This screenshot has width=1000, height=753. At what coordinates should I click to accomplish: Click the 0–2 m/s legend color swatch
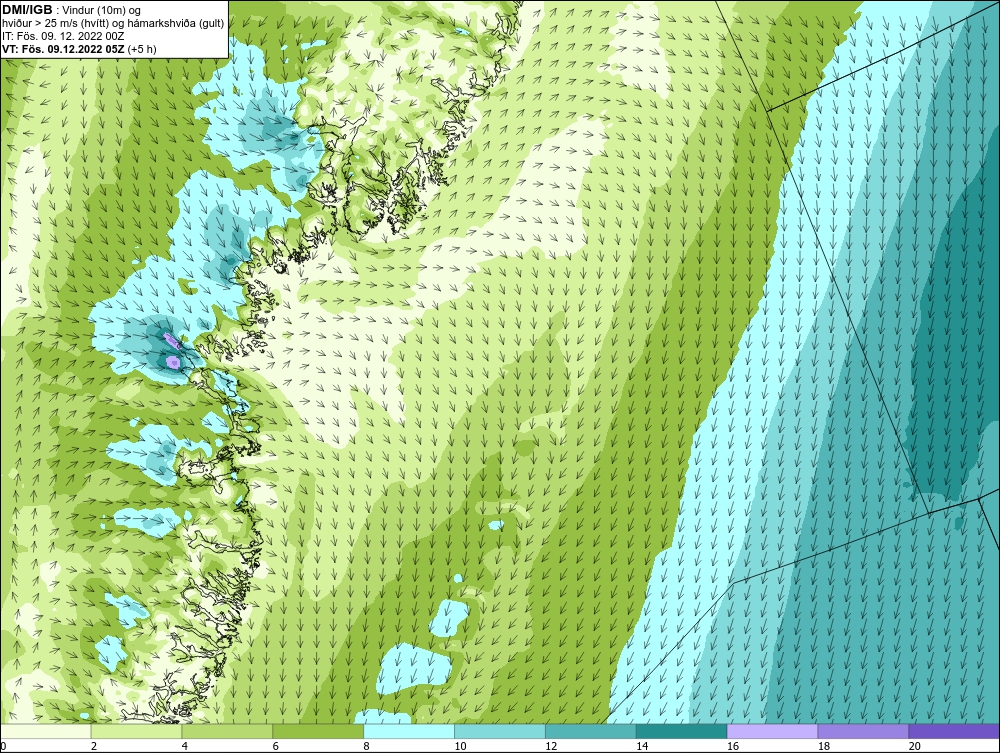(46, 731)
